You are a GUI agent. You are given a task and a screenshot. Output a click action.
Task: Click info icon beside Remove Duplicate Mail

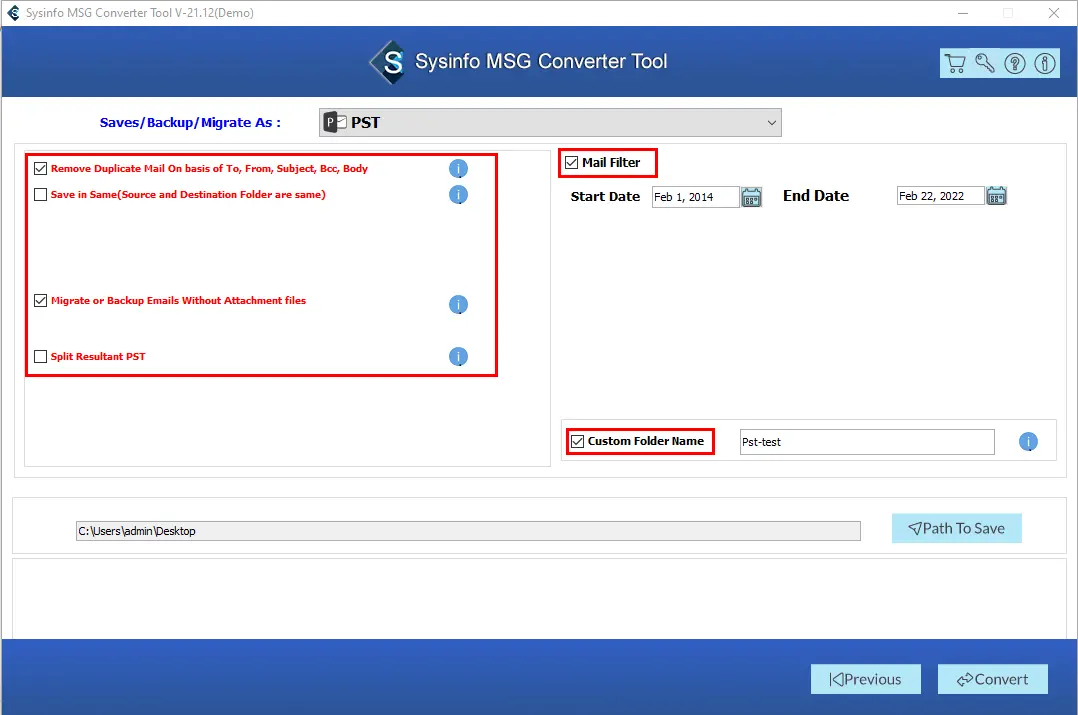(458, 169)
